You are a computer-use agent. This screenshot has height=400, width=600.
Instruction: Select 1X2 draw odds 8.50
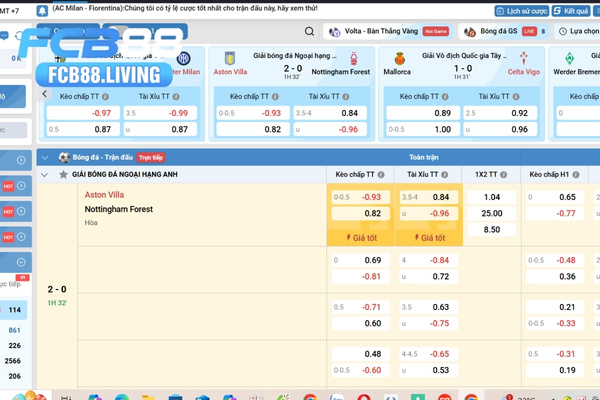tap(492, 229)
